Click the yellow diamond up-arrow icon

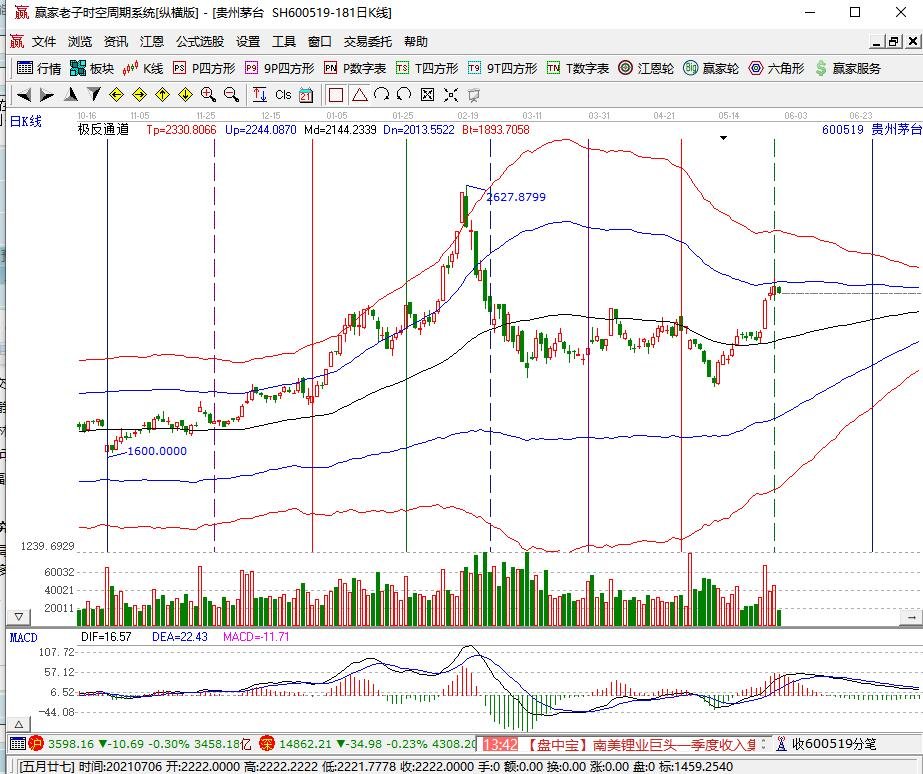162,95
